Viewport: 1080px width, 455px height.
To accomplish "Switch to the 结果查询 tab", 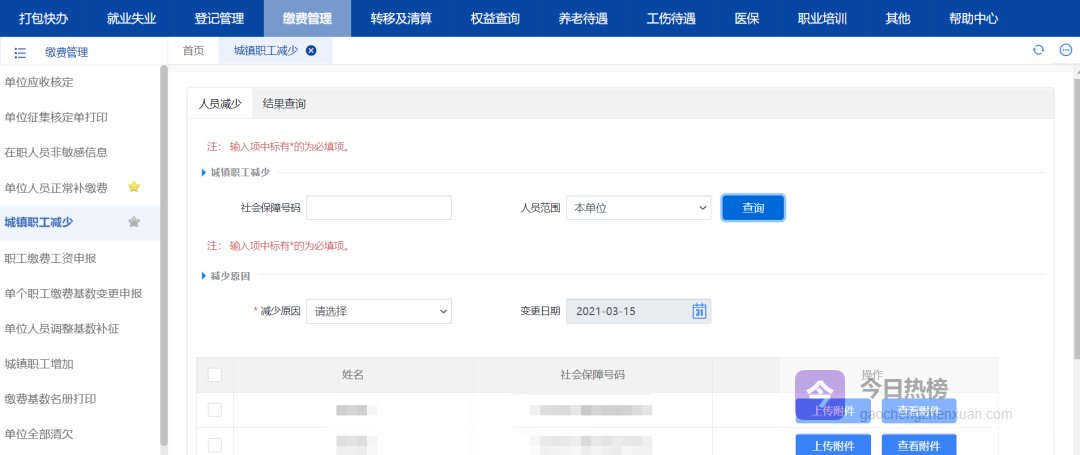I will 284,104.
